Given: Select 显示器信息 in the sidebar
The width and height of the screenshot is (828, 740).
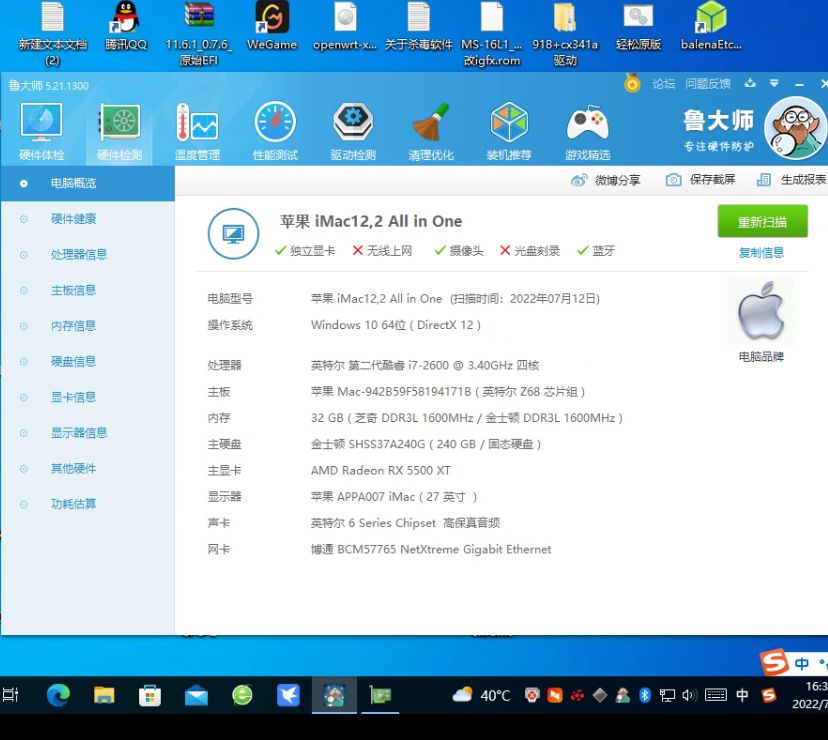Looking at the screenshot, I should click(87, 433).
